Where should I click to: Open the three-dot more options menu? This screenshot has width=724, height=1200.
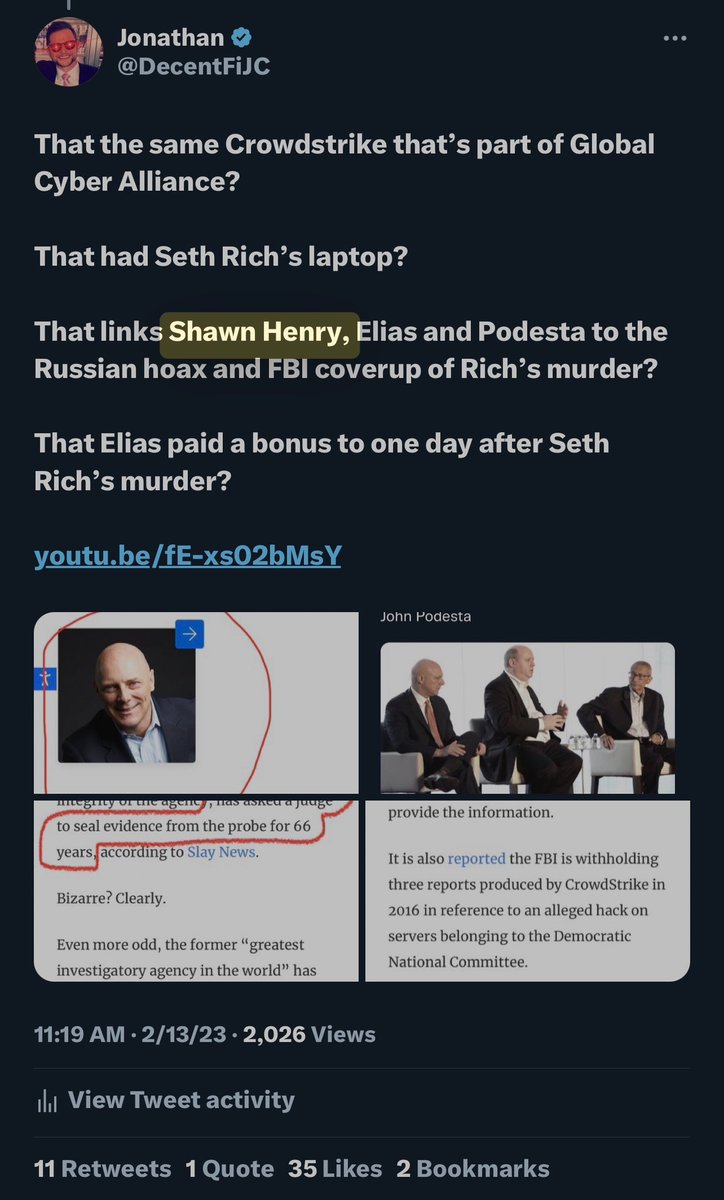676,40
